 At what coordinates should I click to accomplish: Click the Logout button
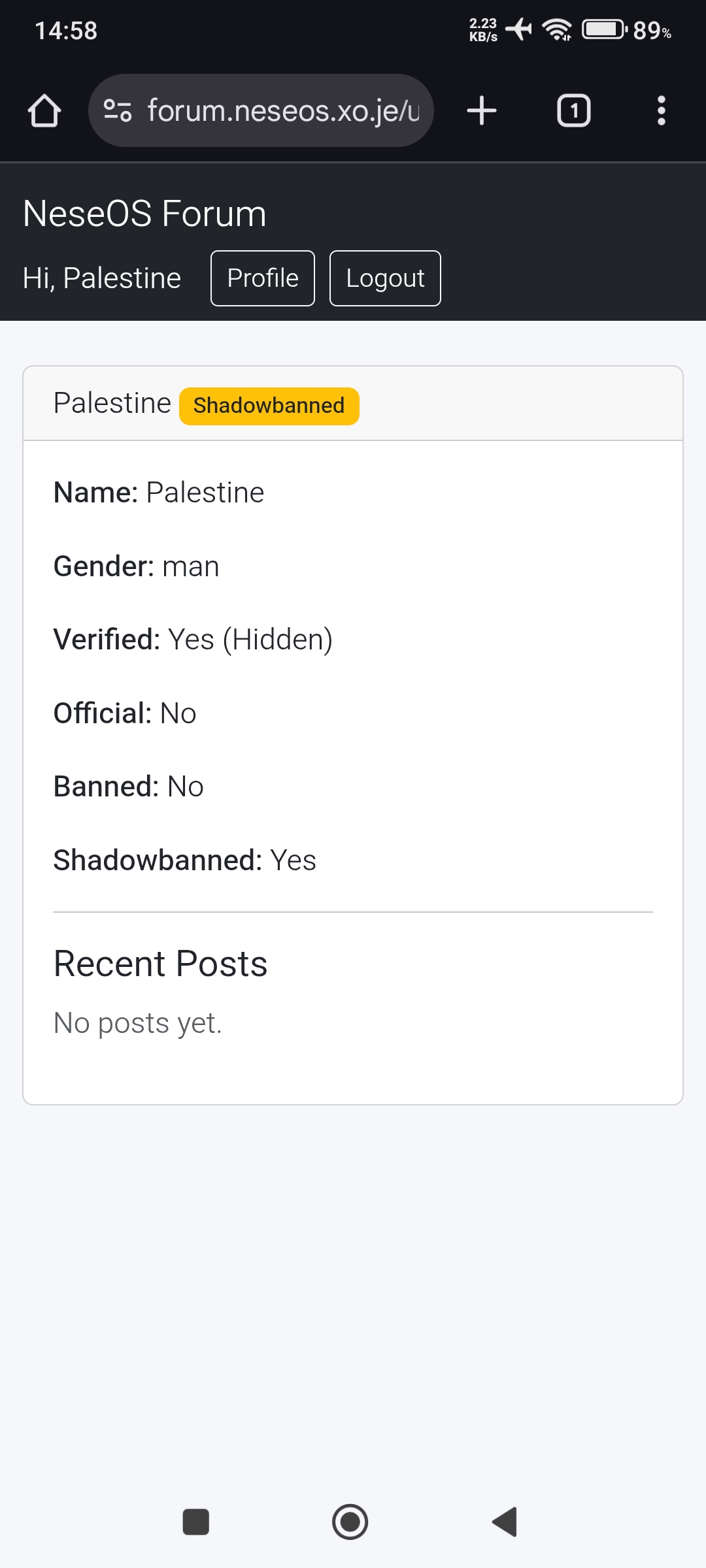(x=385, y=278)
